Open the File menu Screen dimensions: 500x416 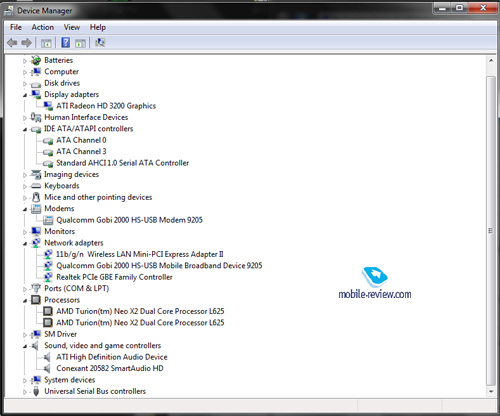coord(16,27)
